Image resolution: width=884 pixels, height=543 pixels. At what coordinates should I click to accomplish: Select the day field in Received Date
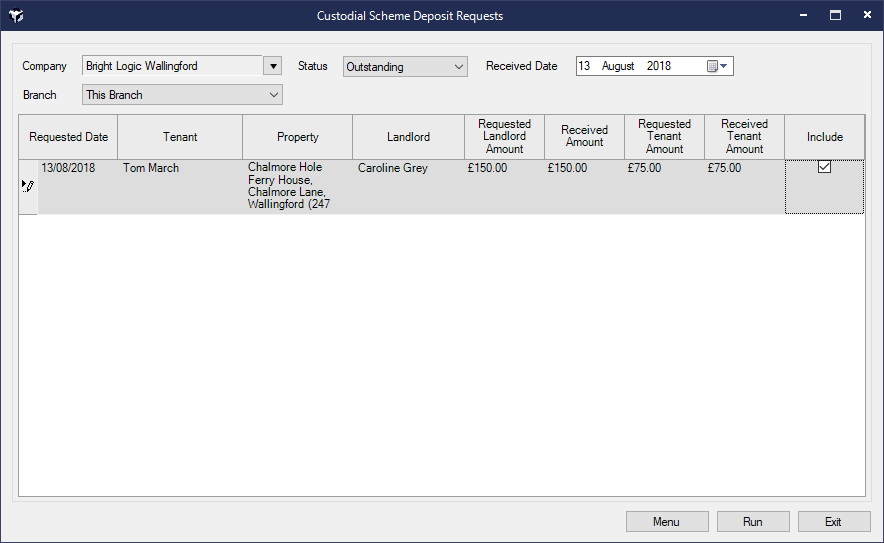point(585,66)
